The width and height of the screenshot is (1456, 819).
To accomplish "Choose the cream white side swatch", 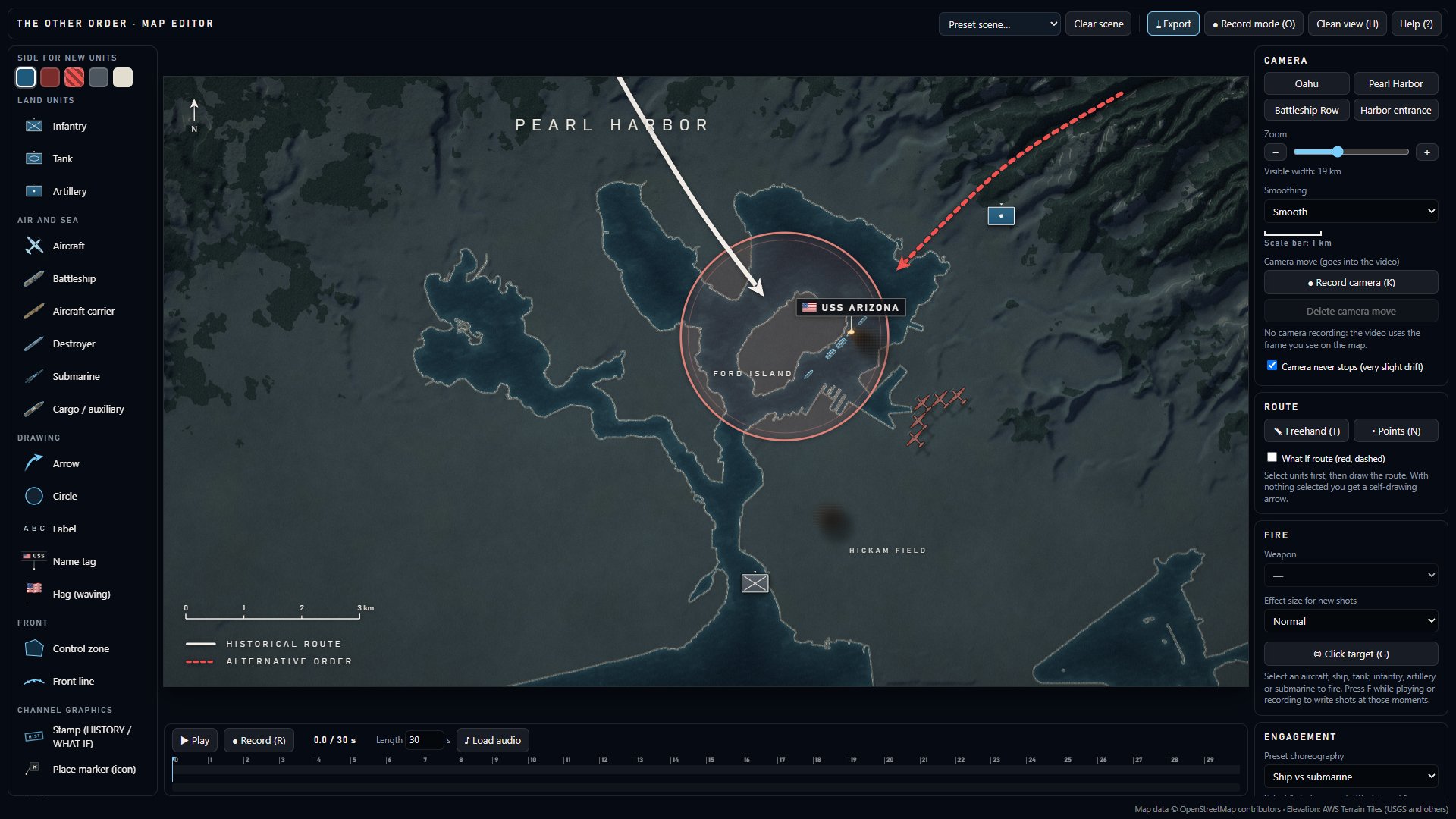I will (123, 77).
